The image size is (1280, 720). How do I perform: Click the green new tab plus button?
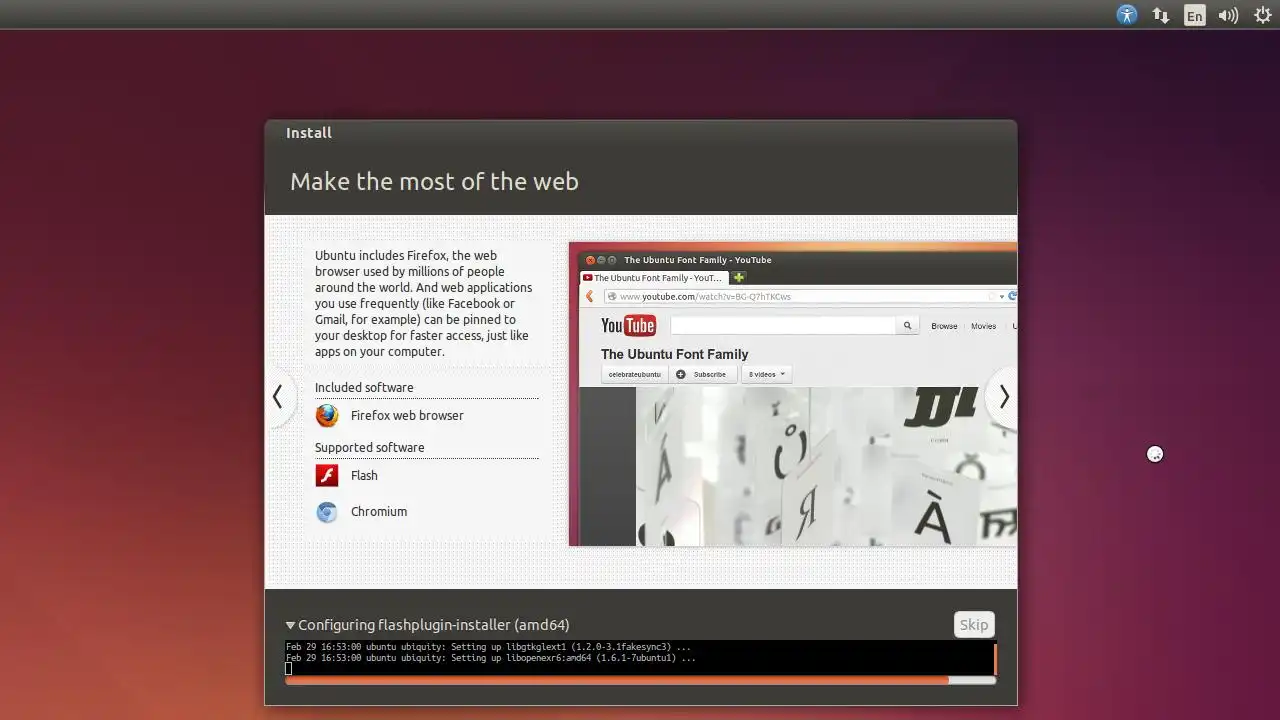[x=739, y=277]
